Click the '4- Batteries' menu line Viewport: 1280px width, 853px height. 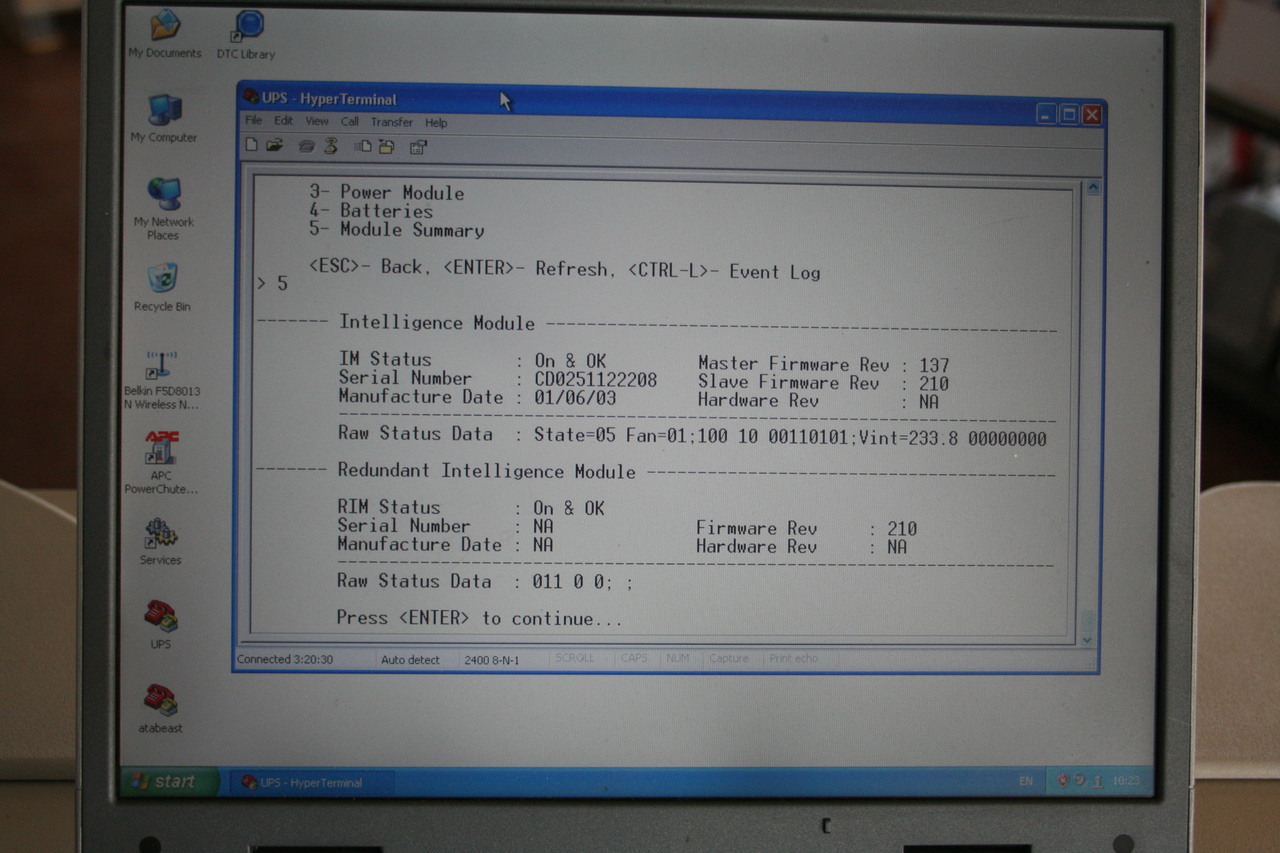pos(371,211)
